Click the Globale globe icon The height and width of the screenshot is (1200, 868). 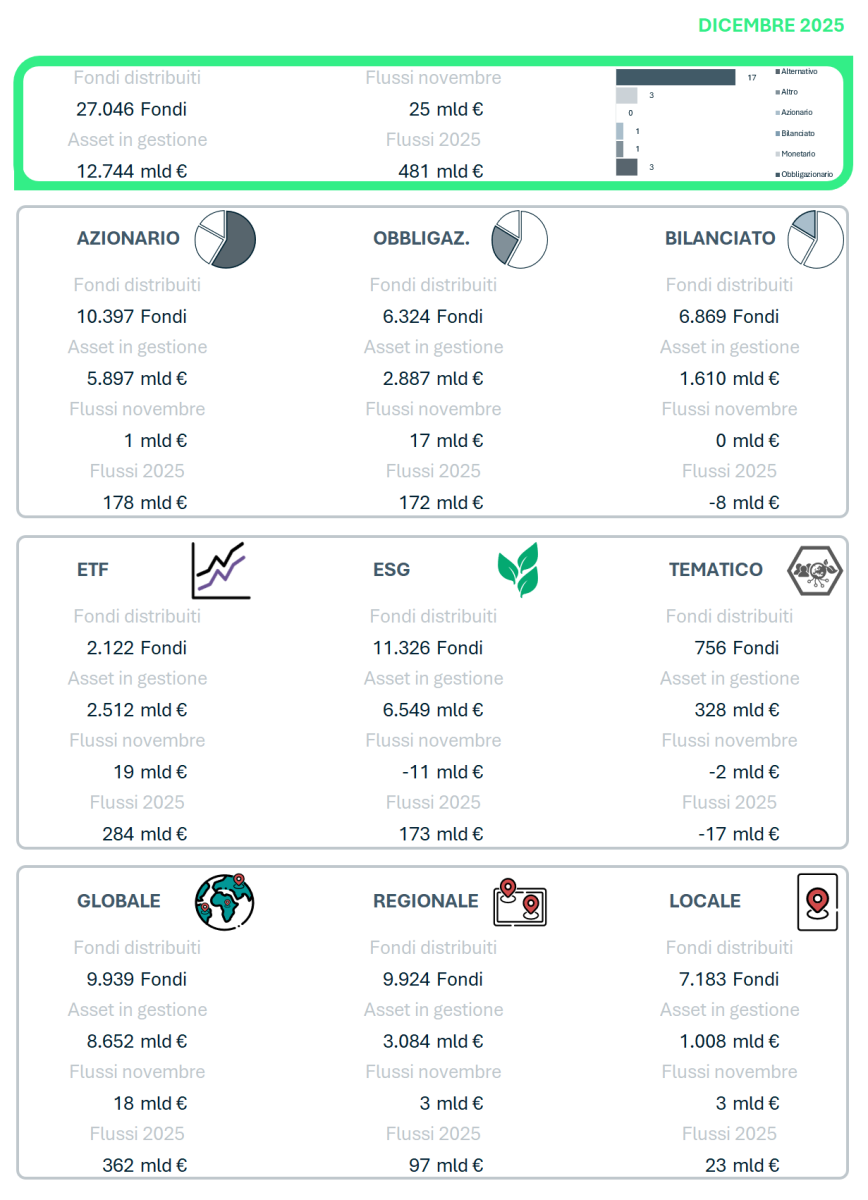pyautogui.click(x=224, y=901)
